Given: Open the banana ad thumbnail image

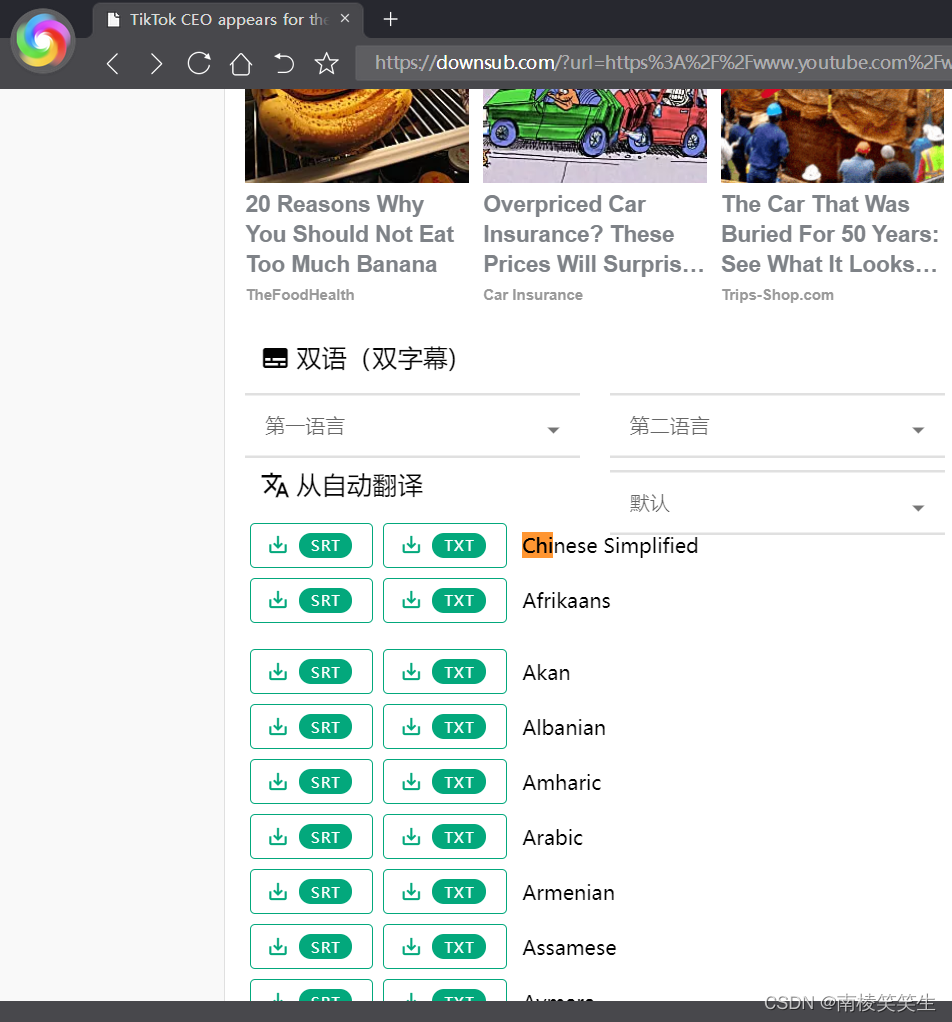Looking at the screenshot, I should coord(357,136).
